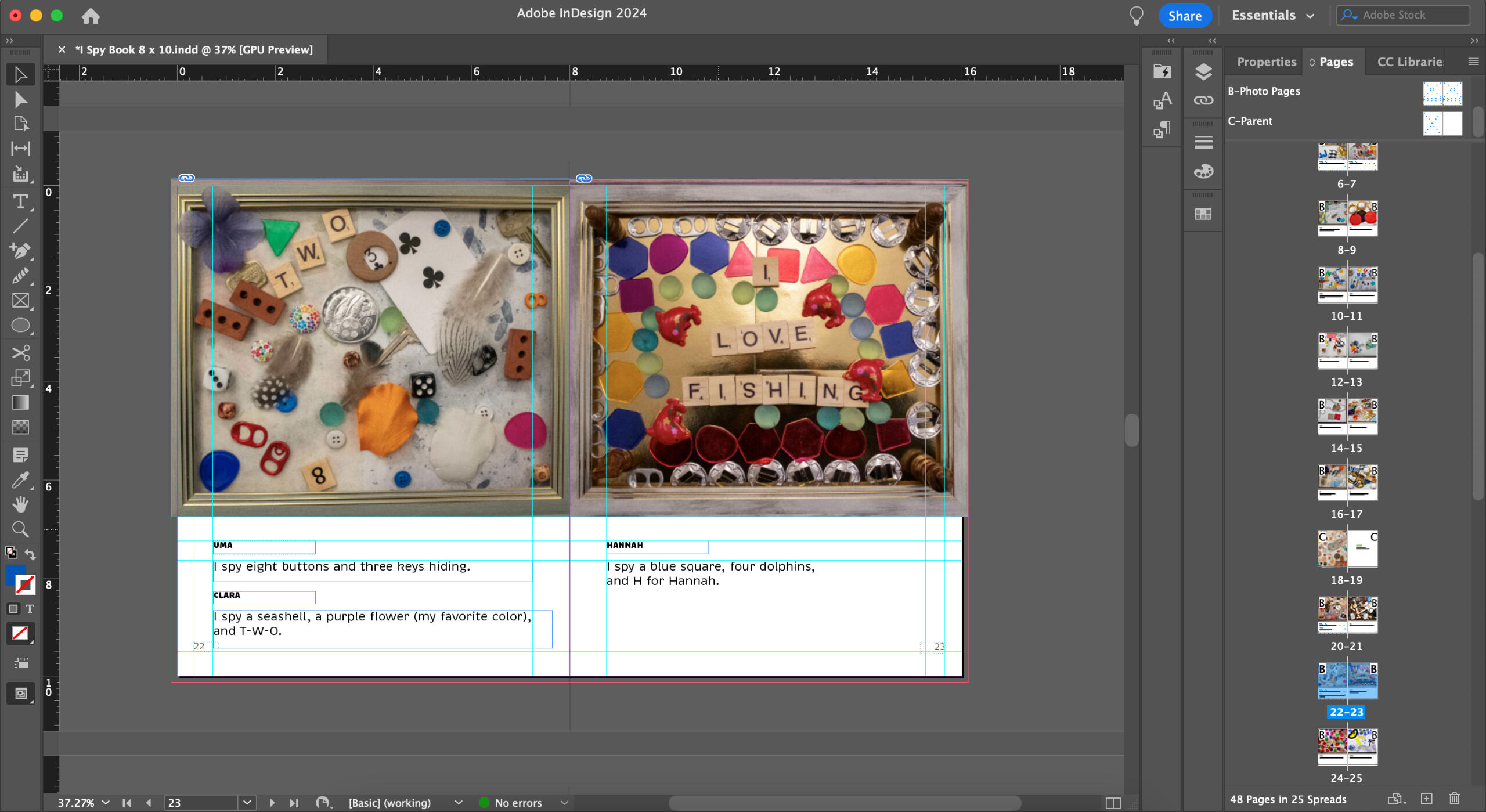Switch to the CC Libraries tab
Screen dimensions: 1486x812
coord(1409,62)
